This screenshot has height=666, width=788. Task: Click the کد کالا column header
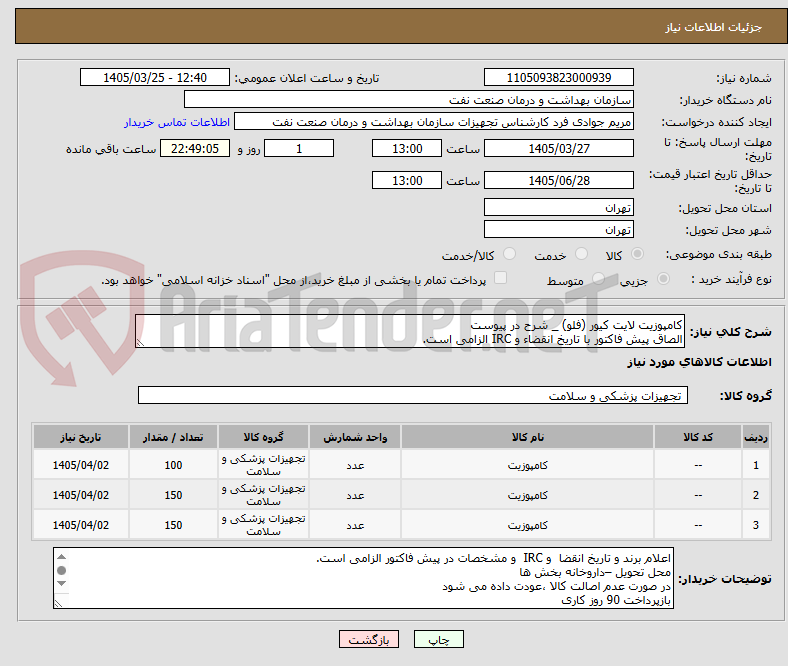pos(698,437)
